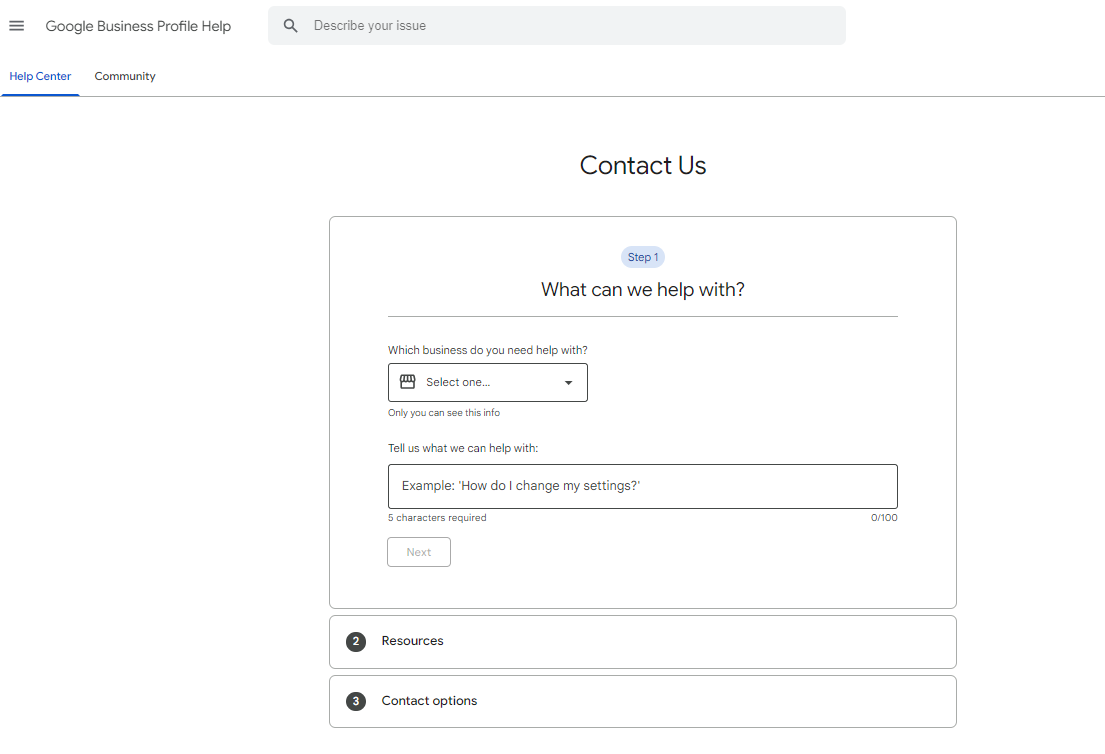Switch to the Community tab
Image resolution: width=1105 pixels, height=754 pixels.
[x=124, y=76]
